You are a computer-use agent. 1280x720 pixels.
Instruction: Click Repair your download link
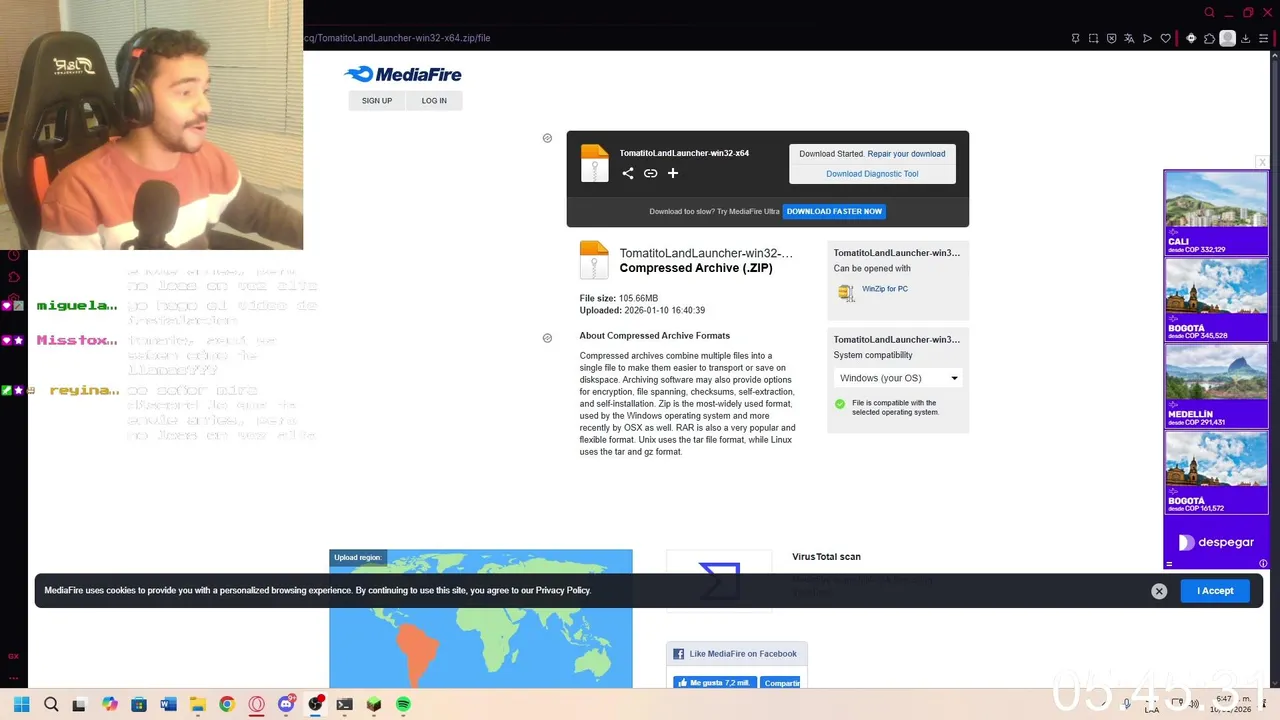coord(906,154)
